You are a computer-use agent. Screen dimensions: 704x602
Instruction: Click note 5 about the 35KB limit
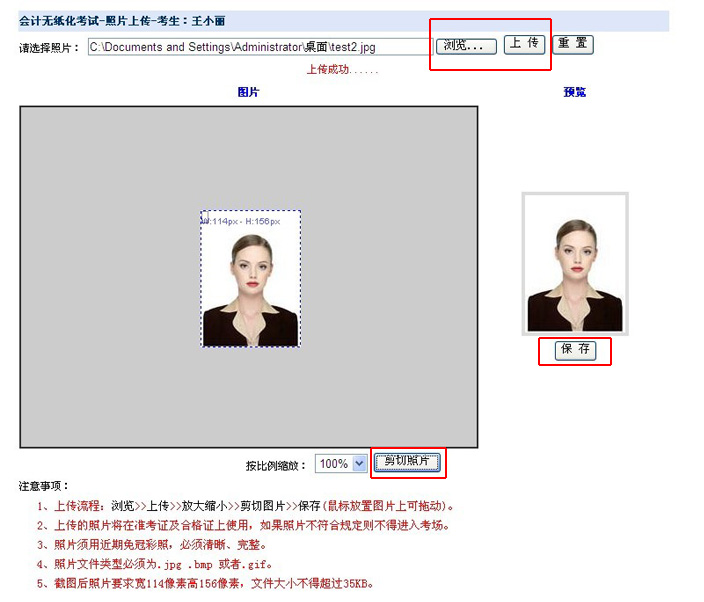pyautogui.click(x=205, y=584)
